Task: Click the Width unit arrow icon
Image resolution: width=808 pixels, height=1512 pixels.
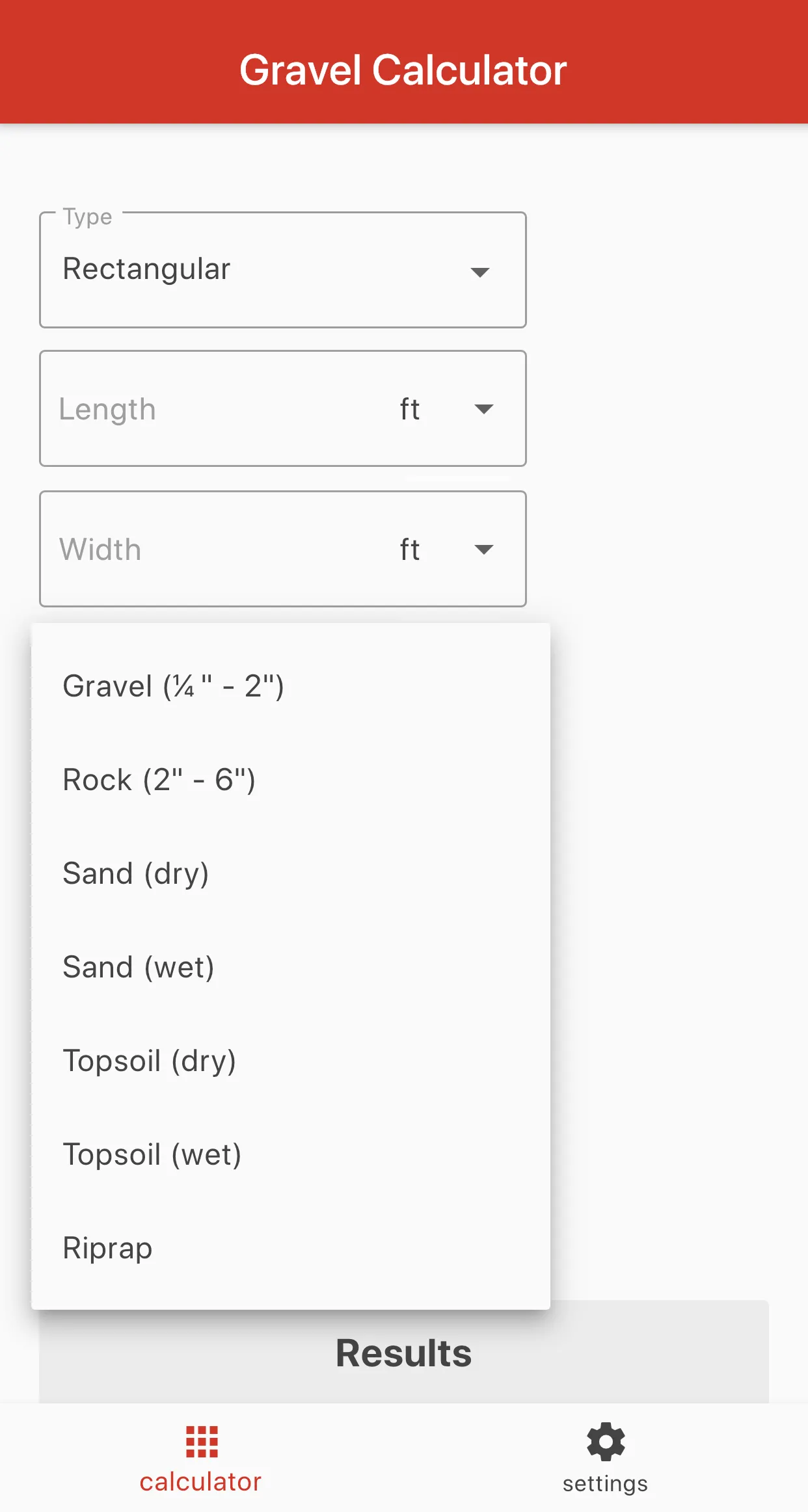Action: [x=484, y=550]
